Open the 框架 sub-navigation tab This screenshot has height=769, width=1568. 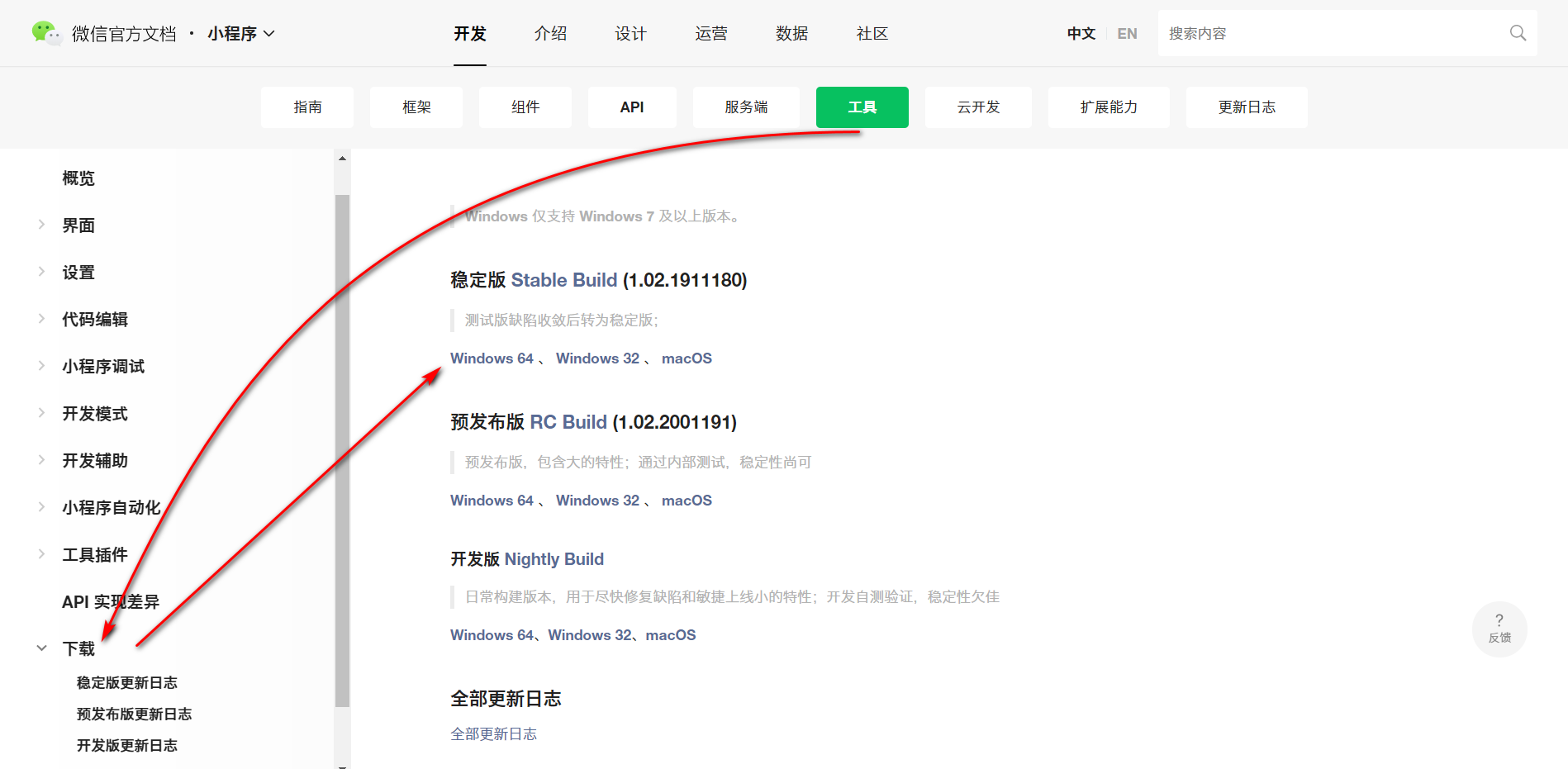point(416,107)
